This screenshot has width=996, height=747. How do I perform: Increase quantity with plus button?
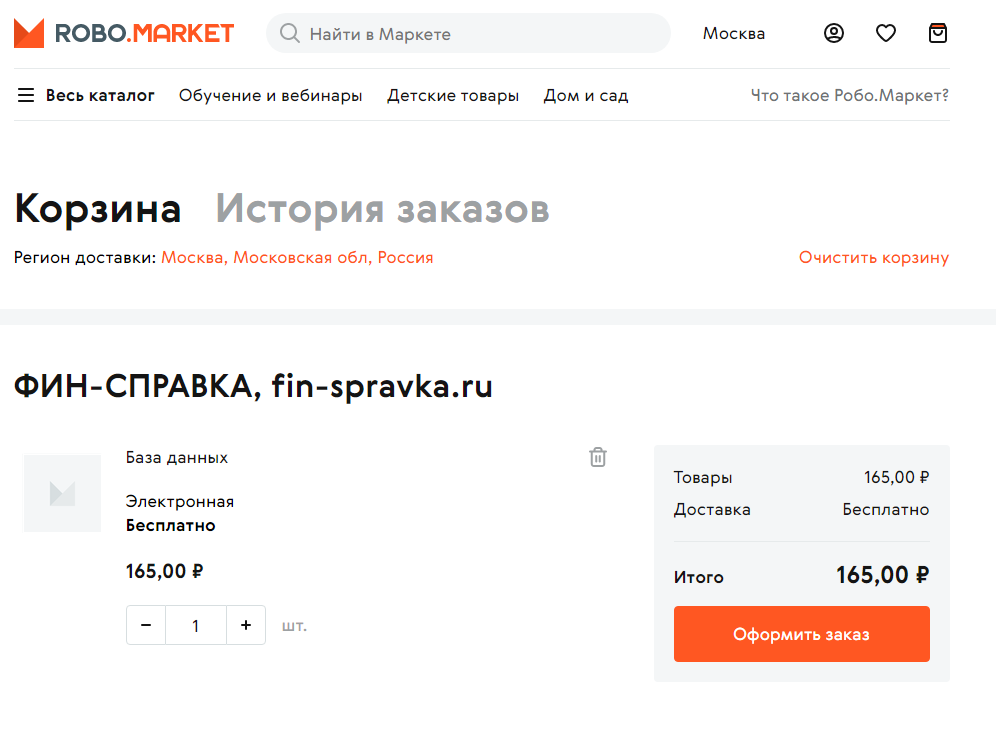(x=246, y=625)
